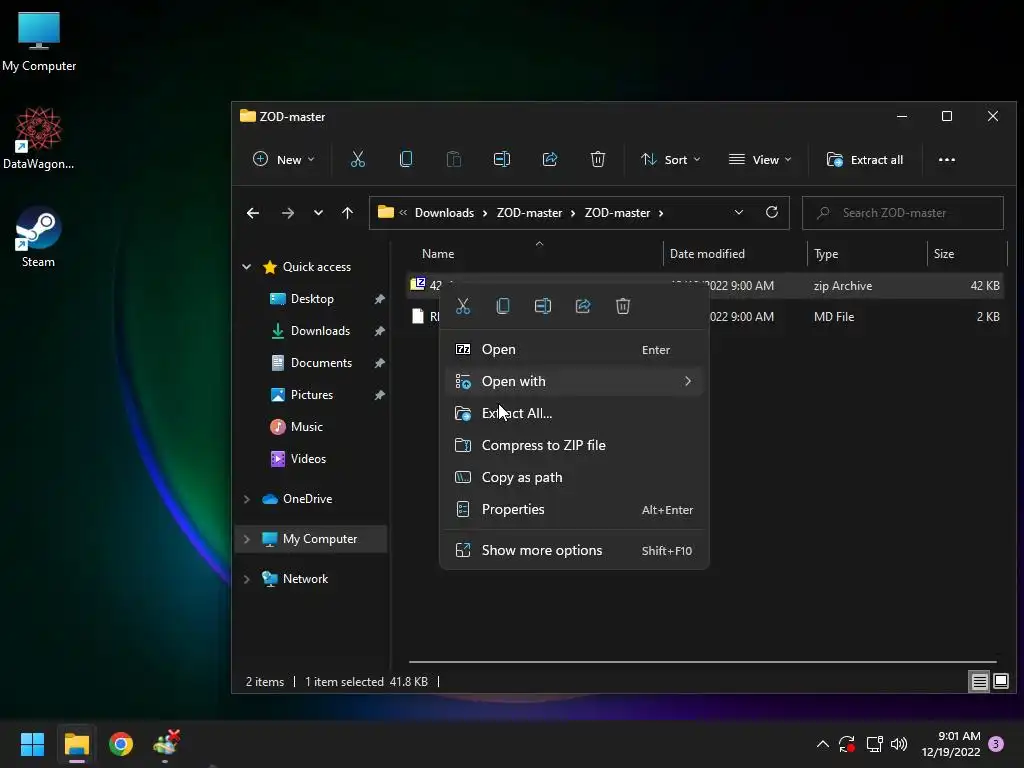The width and height of the screenshot is (1024, 768).
Task: Open the New item dropdown
Action: 284,160
